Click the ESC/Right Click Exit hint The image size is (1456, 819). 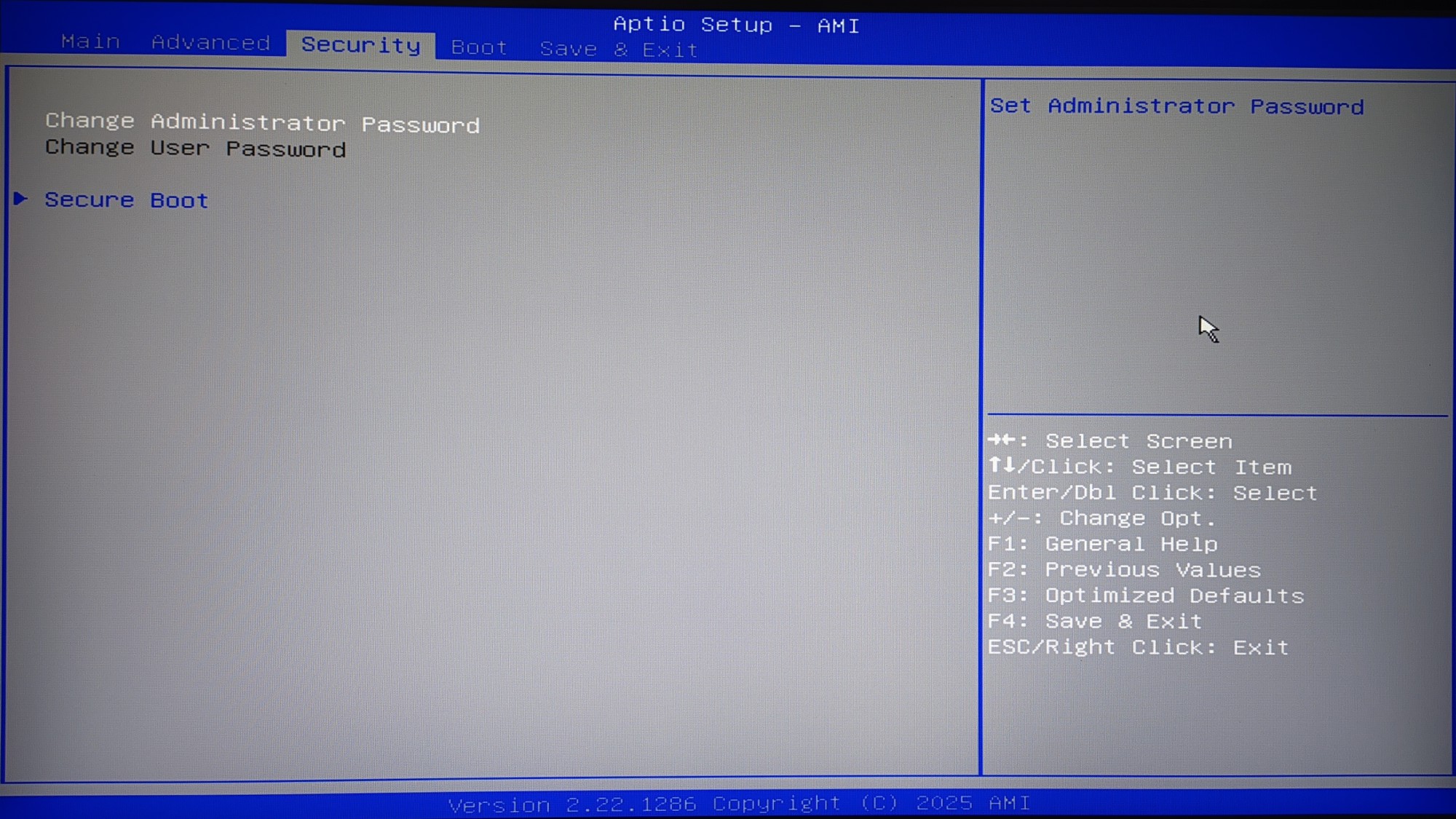[x=1138, y=647]
